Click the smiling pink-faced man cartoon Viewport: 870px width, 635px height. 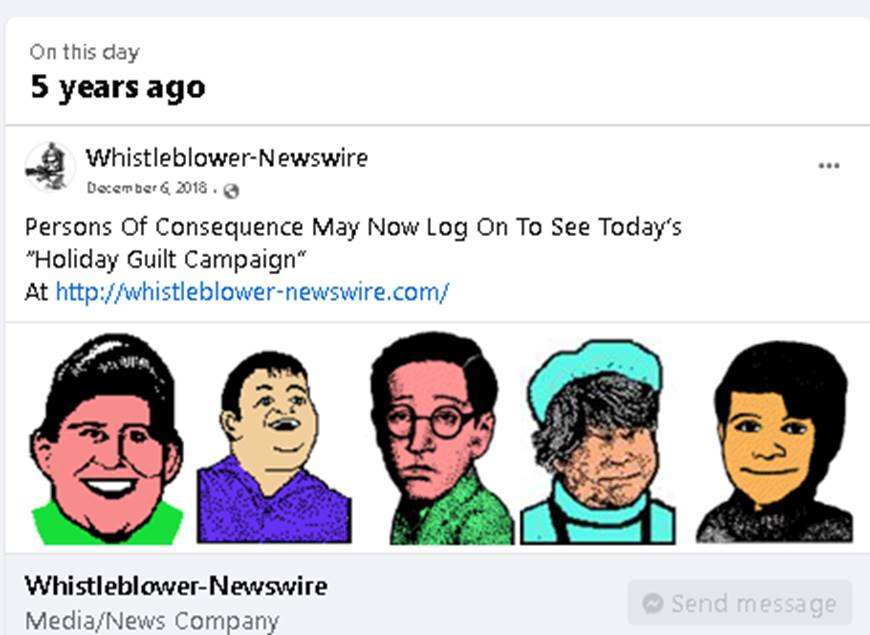pos(107,439)
